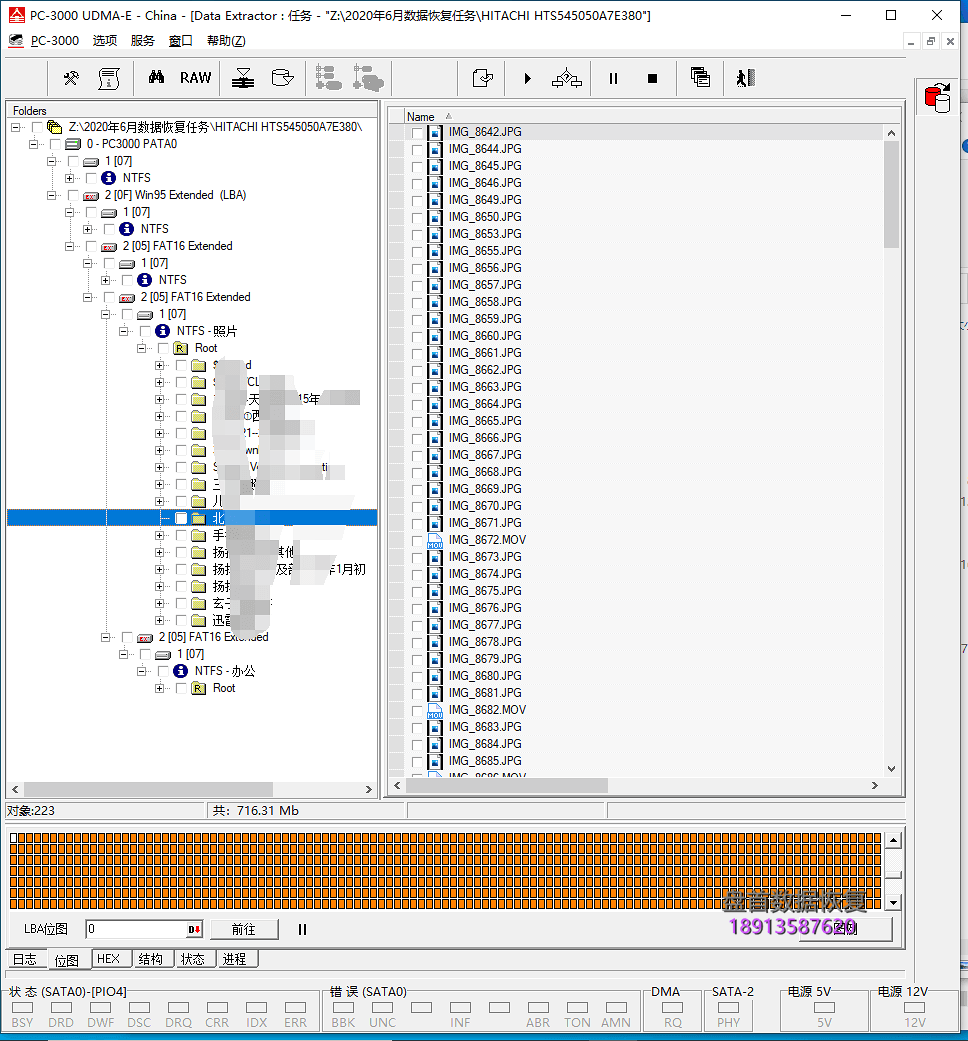Click the drive icon of 0 - PC3000 PATA0

click(73, 144)
